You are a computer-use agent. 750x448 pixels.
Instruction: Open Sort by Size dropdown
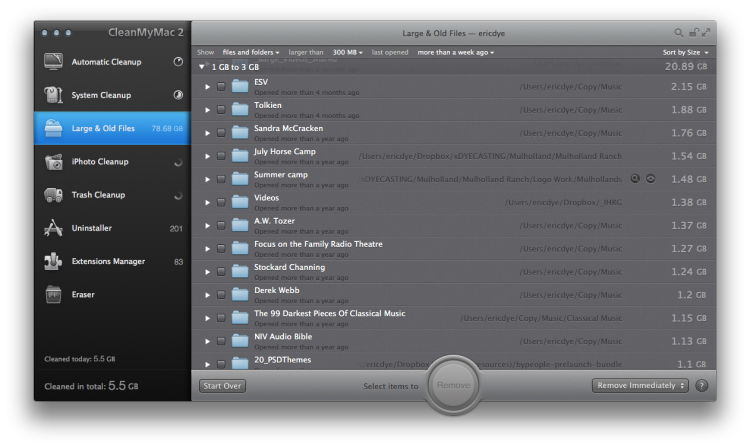tap(685, 52)
